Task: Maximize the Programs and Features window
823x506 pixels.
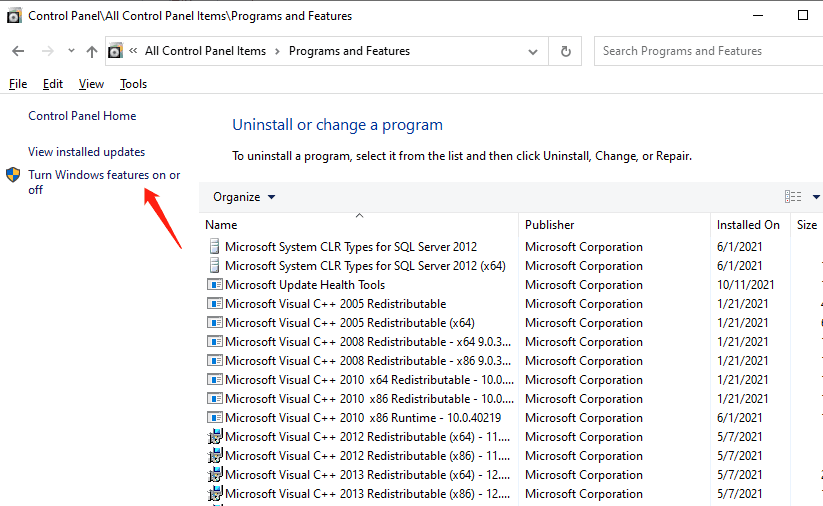Action: tap(803, 15)
